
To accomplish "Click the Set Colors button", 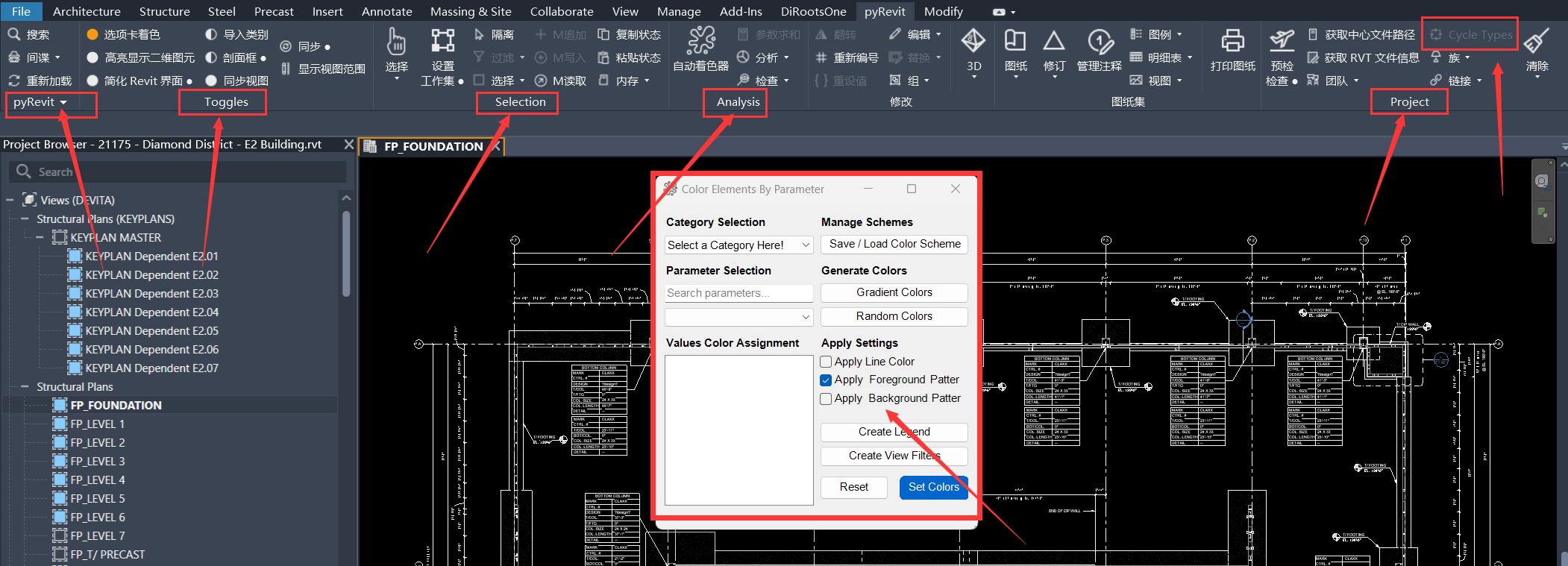I will click(933, 487).
